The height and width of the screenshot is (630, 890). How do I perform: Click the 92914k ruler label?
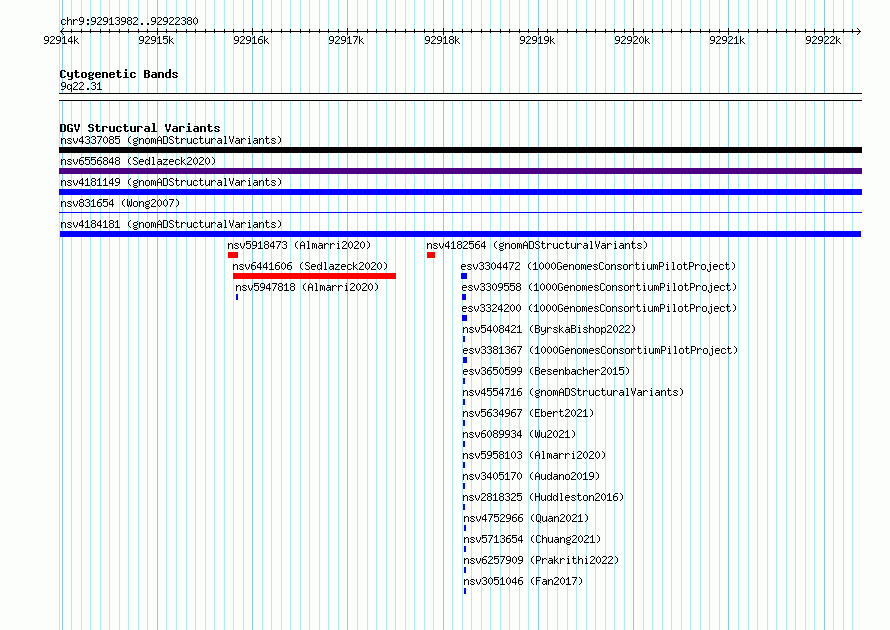pyautogui.click(x=61, y=40)
